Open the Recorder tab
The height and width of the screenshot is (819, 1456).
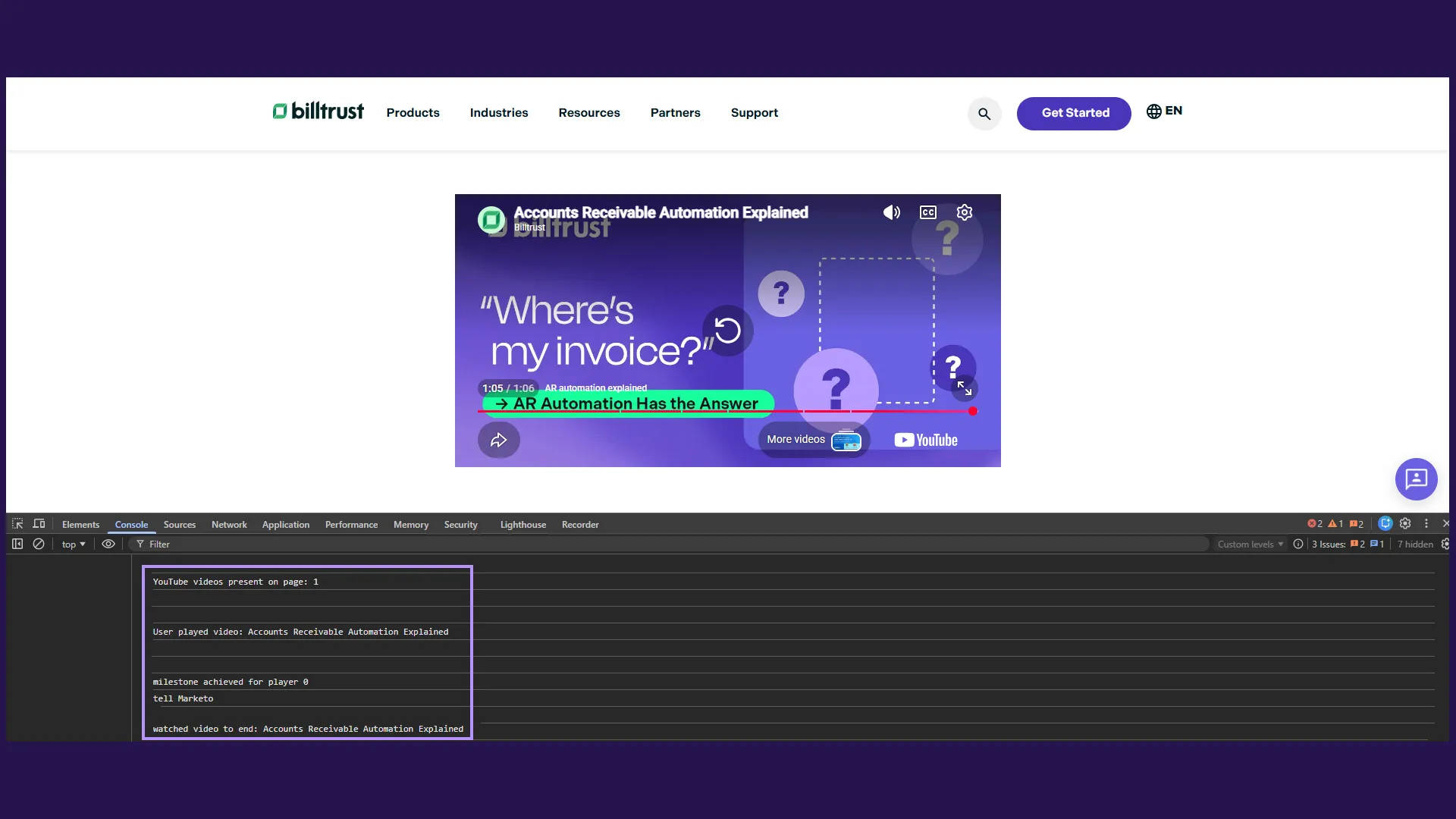580,525
